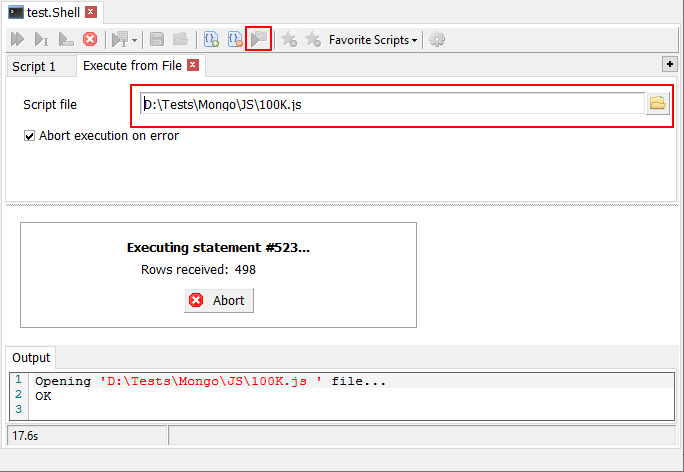The height and width of the screenshot is (472, 684).
Task: Click into the Script file path field
Action: (x=390, y=104)
